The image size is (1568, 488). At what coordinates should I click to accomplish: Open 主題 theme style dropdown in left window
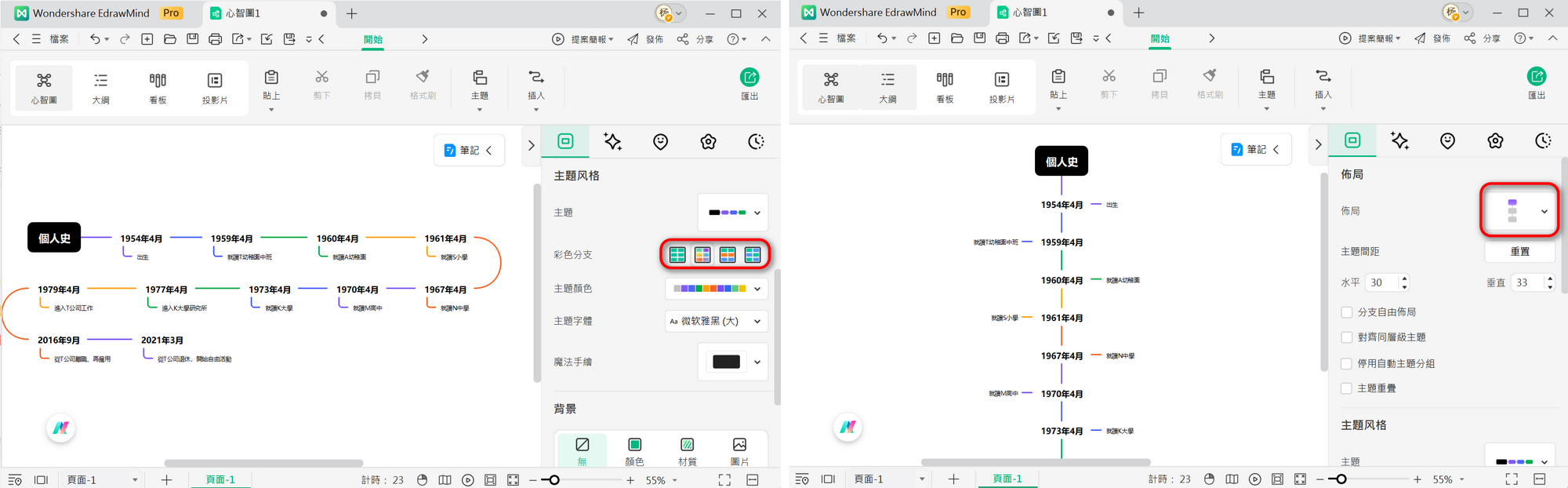732,212
